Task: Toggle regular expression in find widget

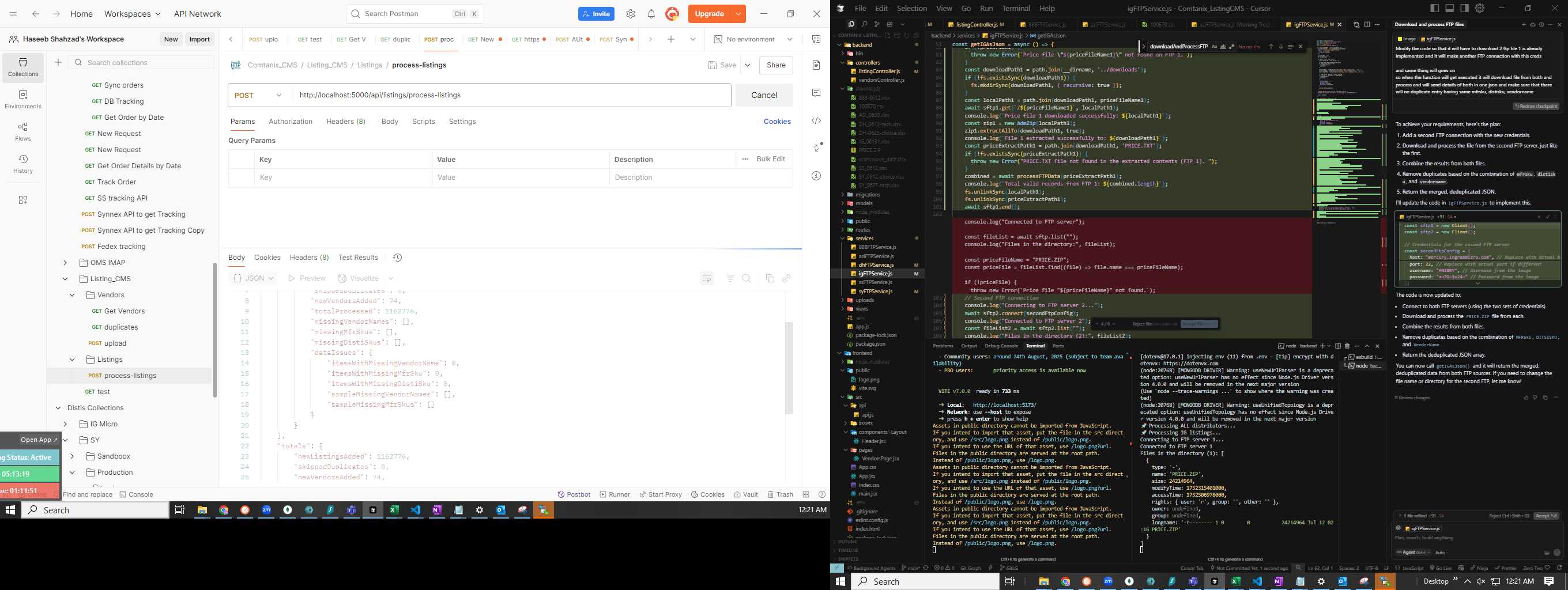Action: tap(1231, 46)
